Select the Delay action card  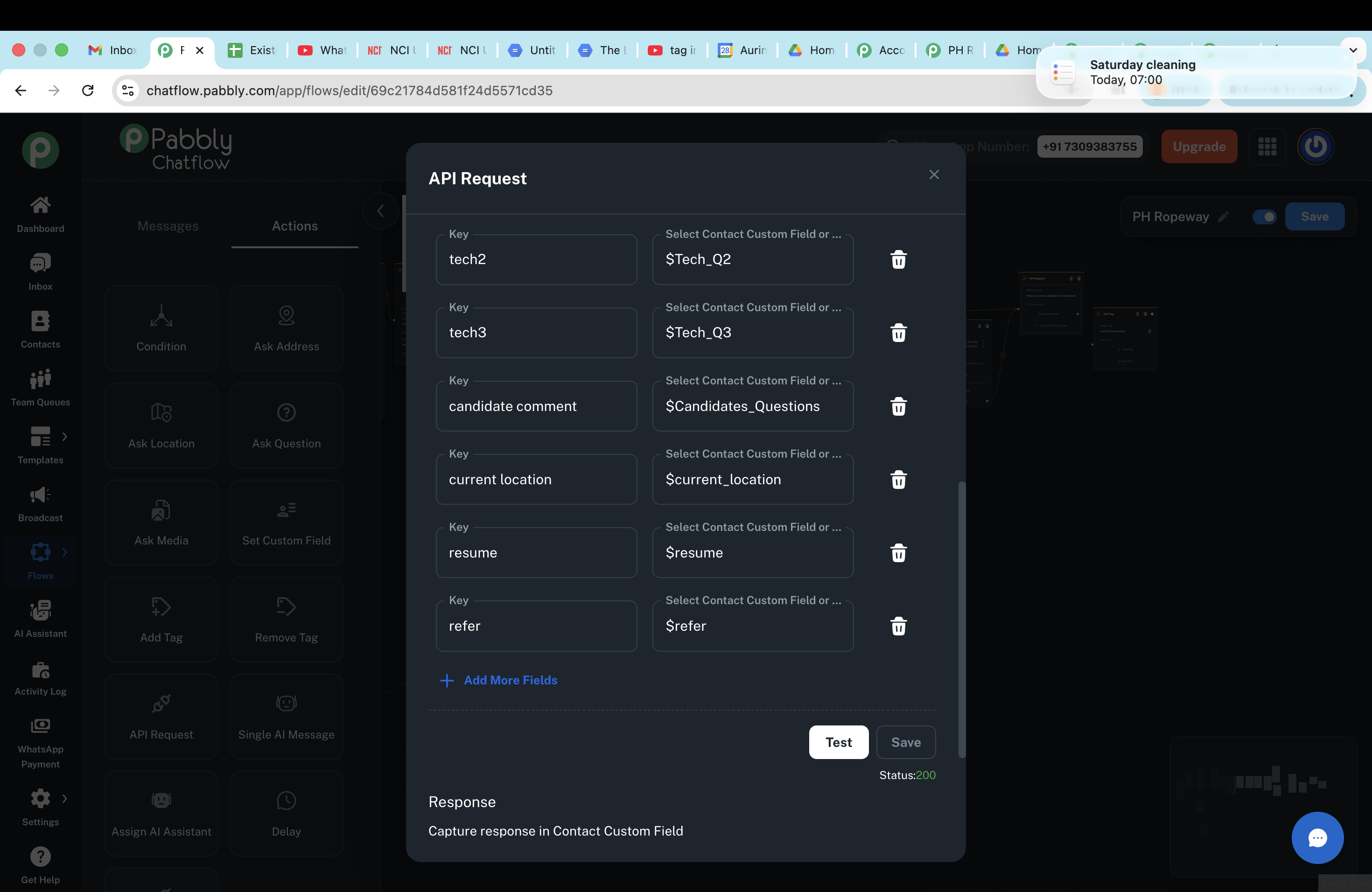click(x=287, y=814)
